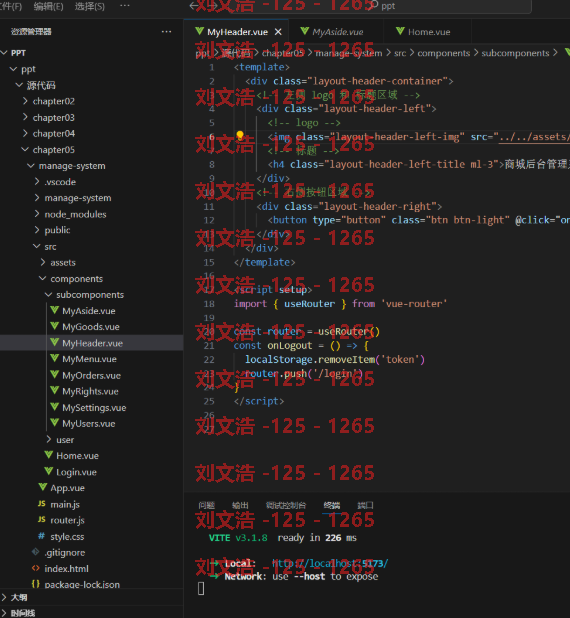Click the src breadcrumb segment

click(400, 53)
